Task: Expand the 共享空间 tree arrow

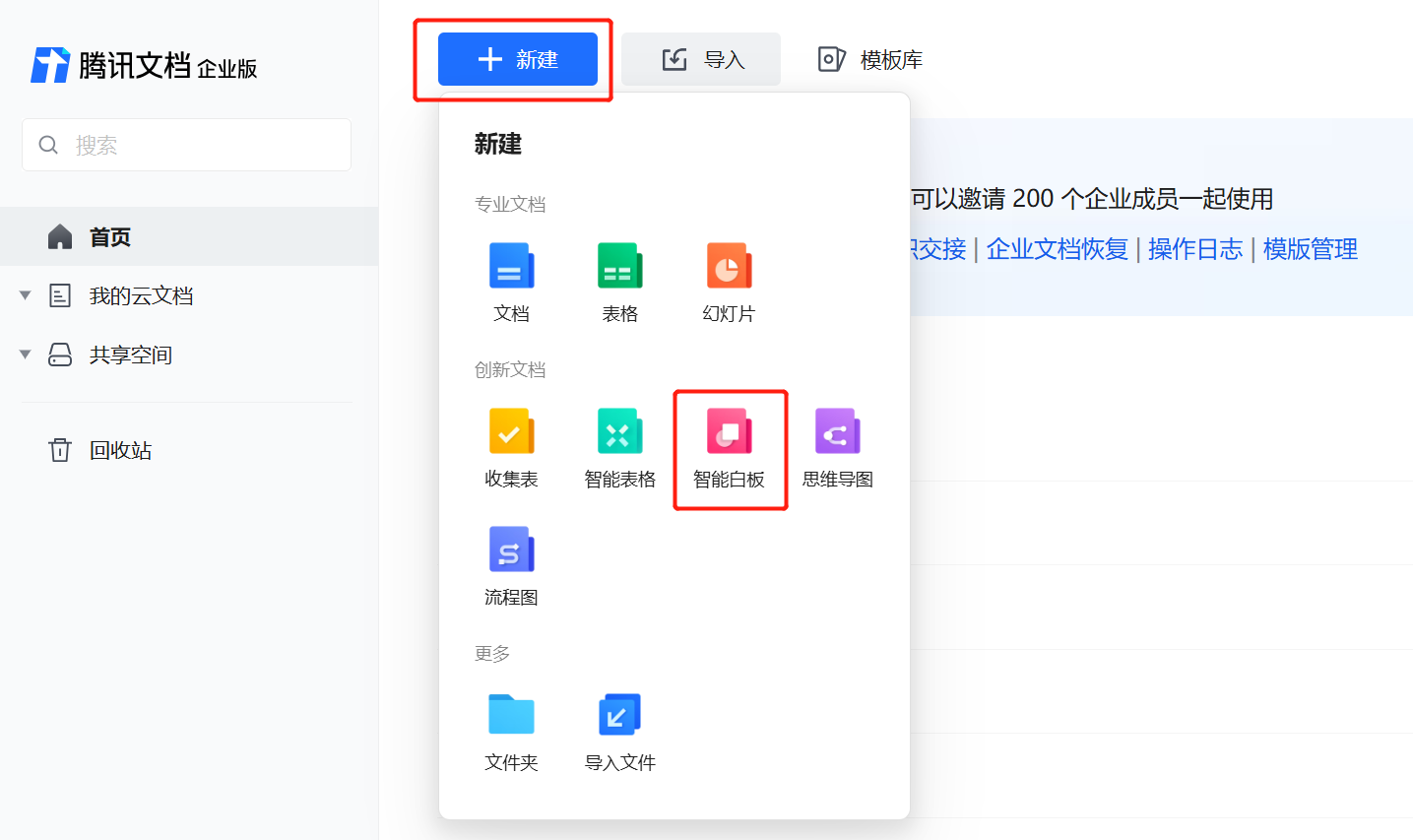Action: 26,355
